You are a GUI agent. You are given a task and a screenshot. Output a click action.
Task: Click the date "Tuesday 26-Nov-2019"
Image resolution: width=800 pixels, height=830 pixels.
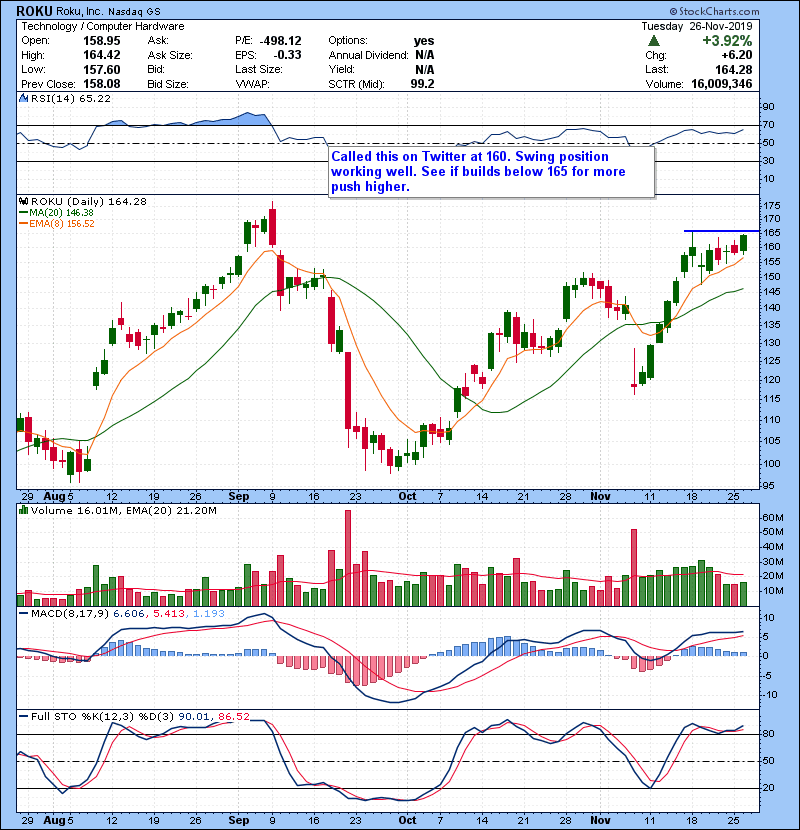click(x=697, y=26)
